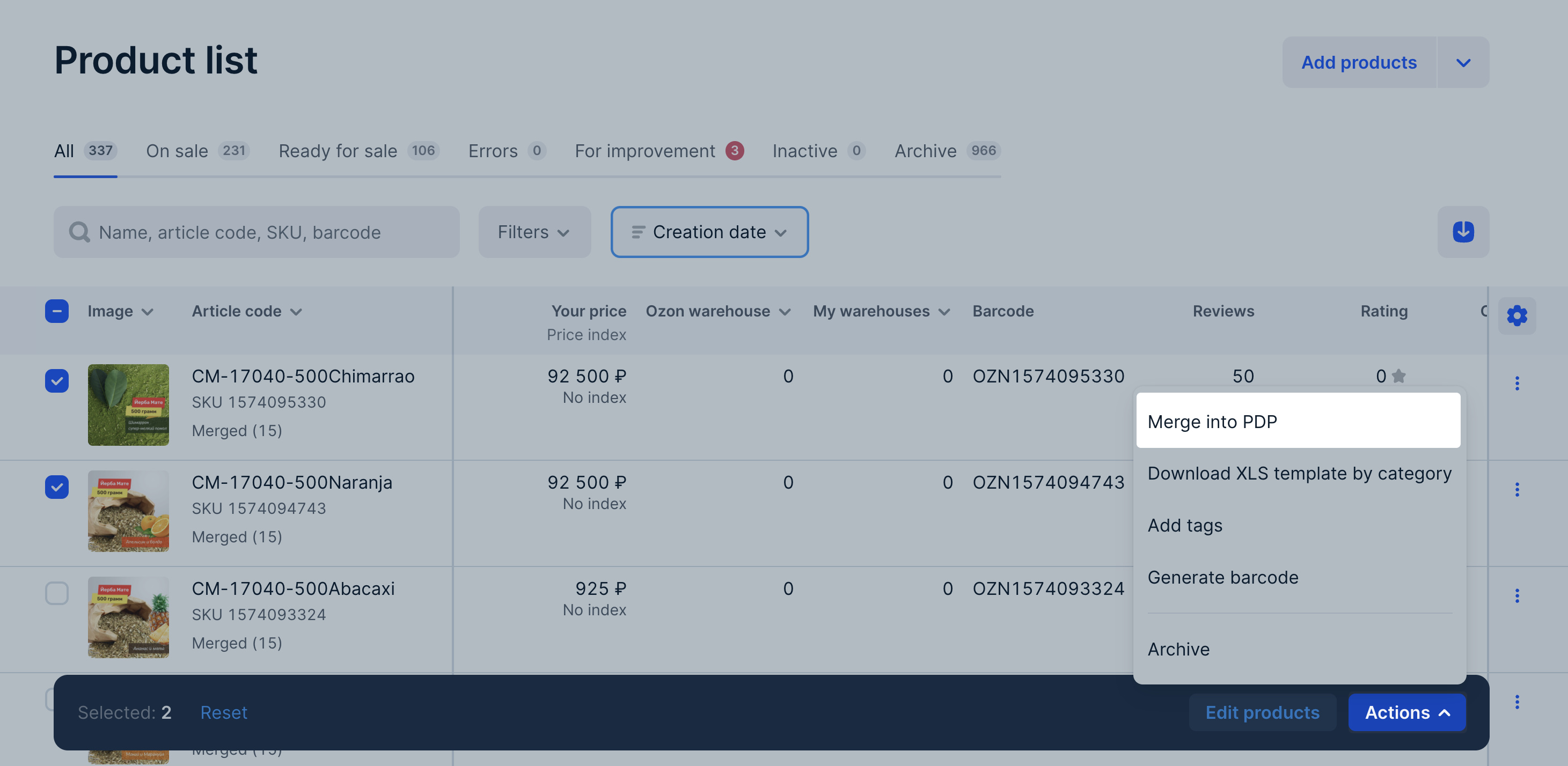Reset the current selection
The width and height of the screenshot is (1568, 766).
click(x=223, y=712)
